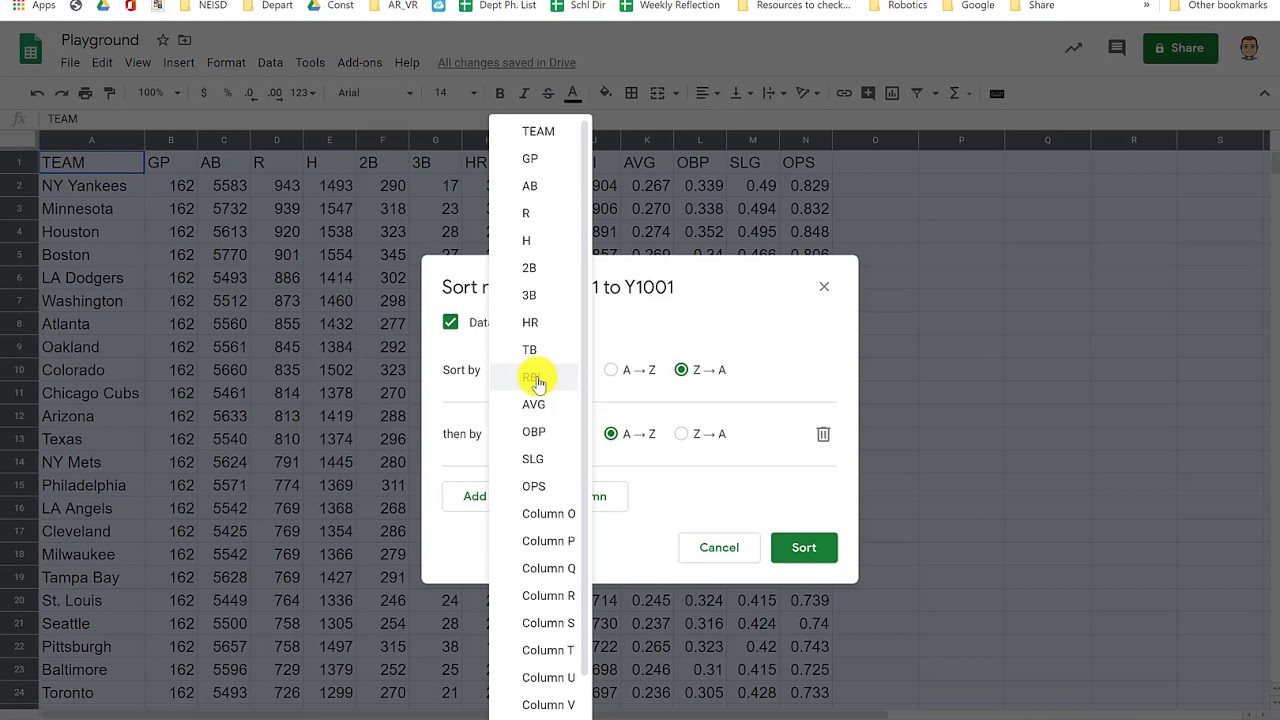
Task: Click the Redo icon in the toolbar
Action: [x=61, y=93]
